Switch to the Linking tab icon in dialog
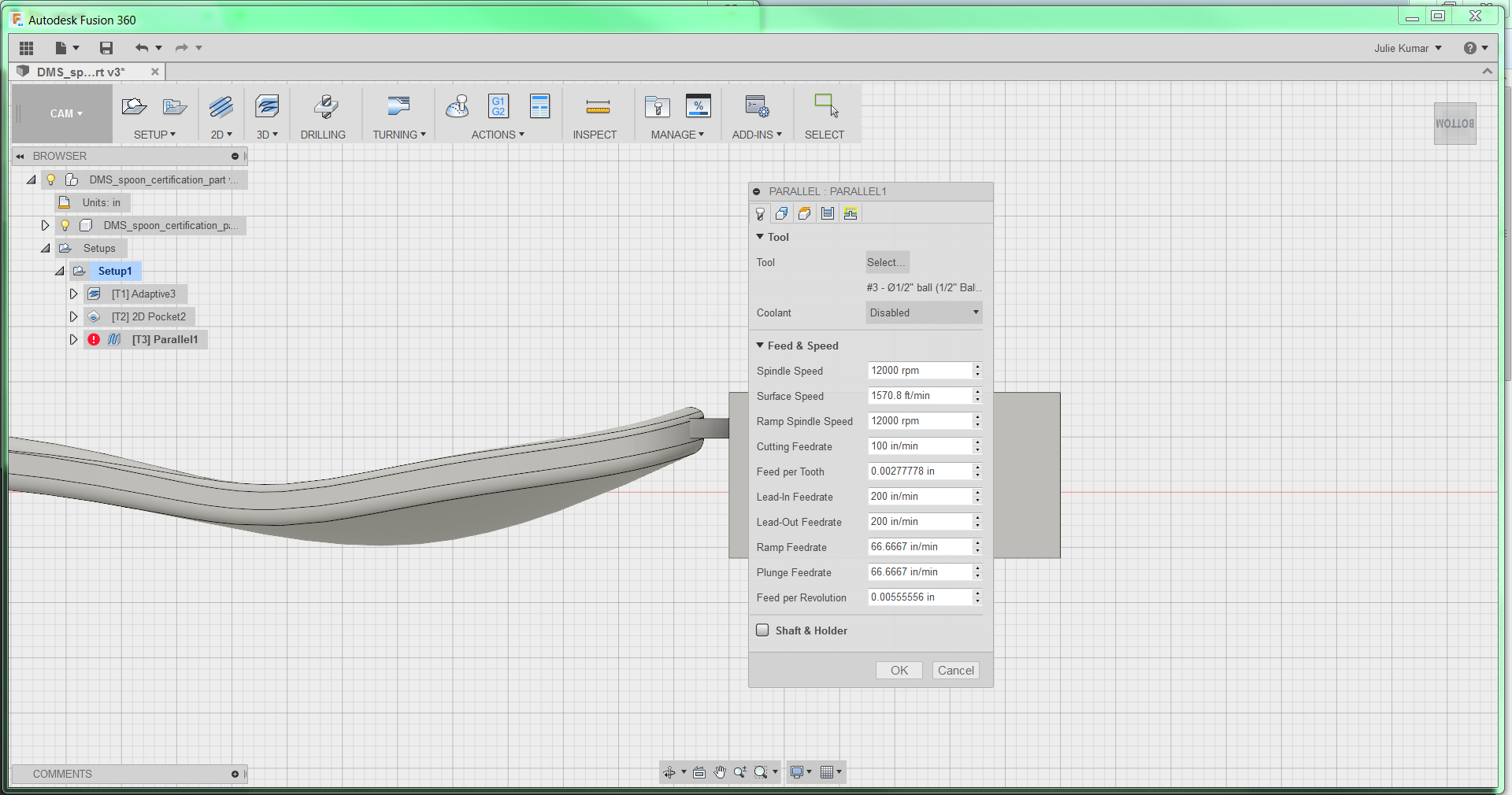Viewport: 1512px width, 795px height. [x=850, y=213]
